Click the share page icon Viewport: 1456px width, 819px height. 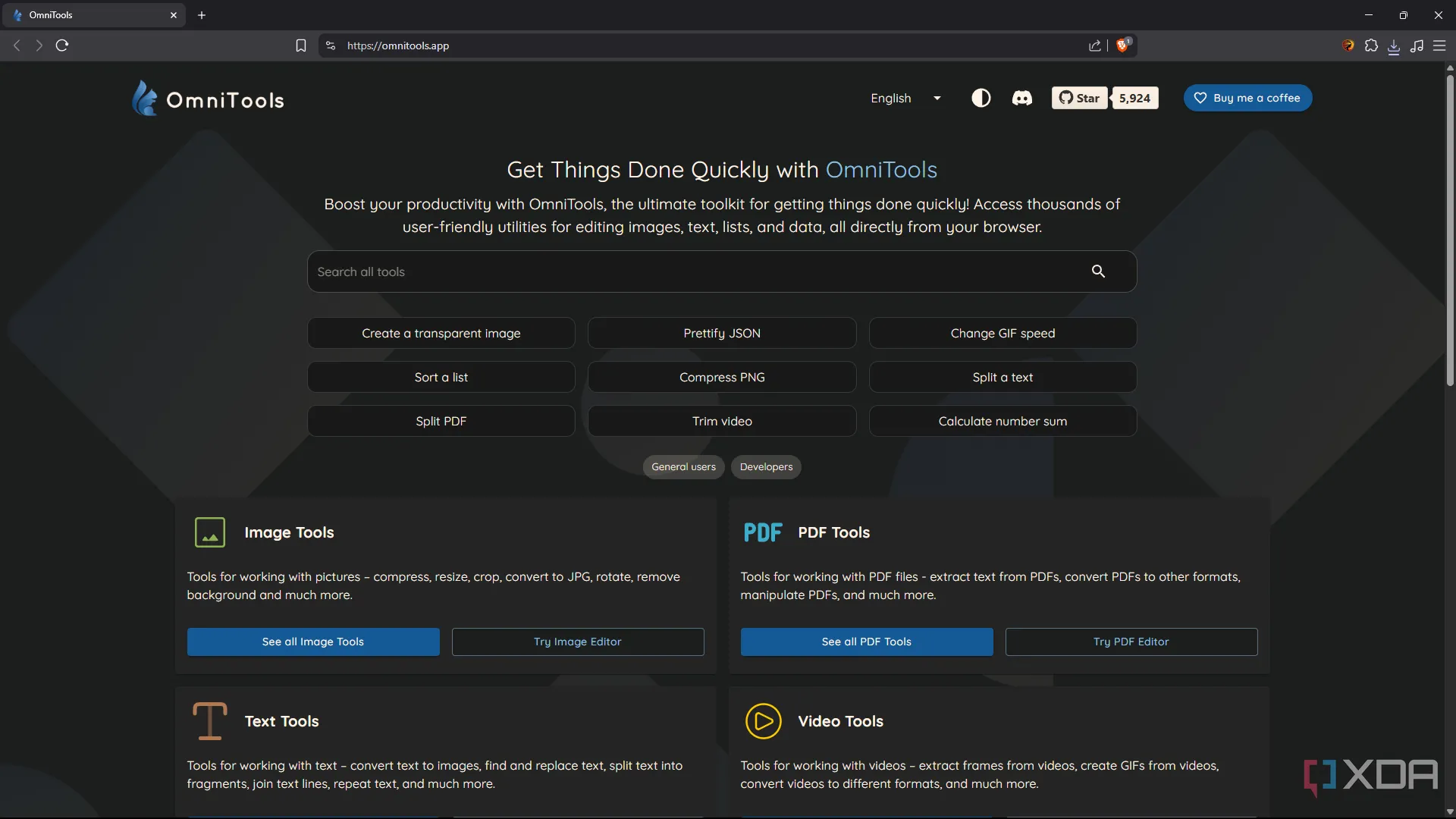pyautogui.click(x=1094, y=45)
